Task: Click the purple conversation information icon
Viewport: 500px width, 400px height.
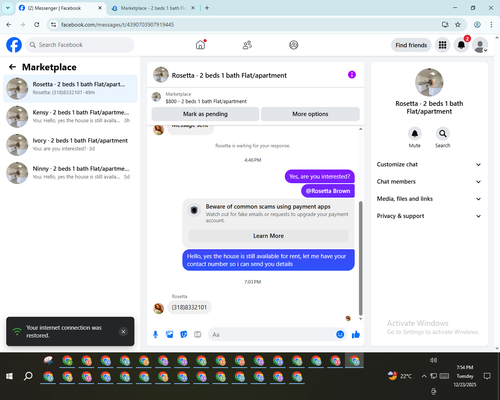Action: (352, 75)
